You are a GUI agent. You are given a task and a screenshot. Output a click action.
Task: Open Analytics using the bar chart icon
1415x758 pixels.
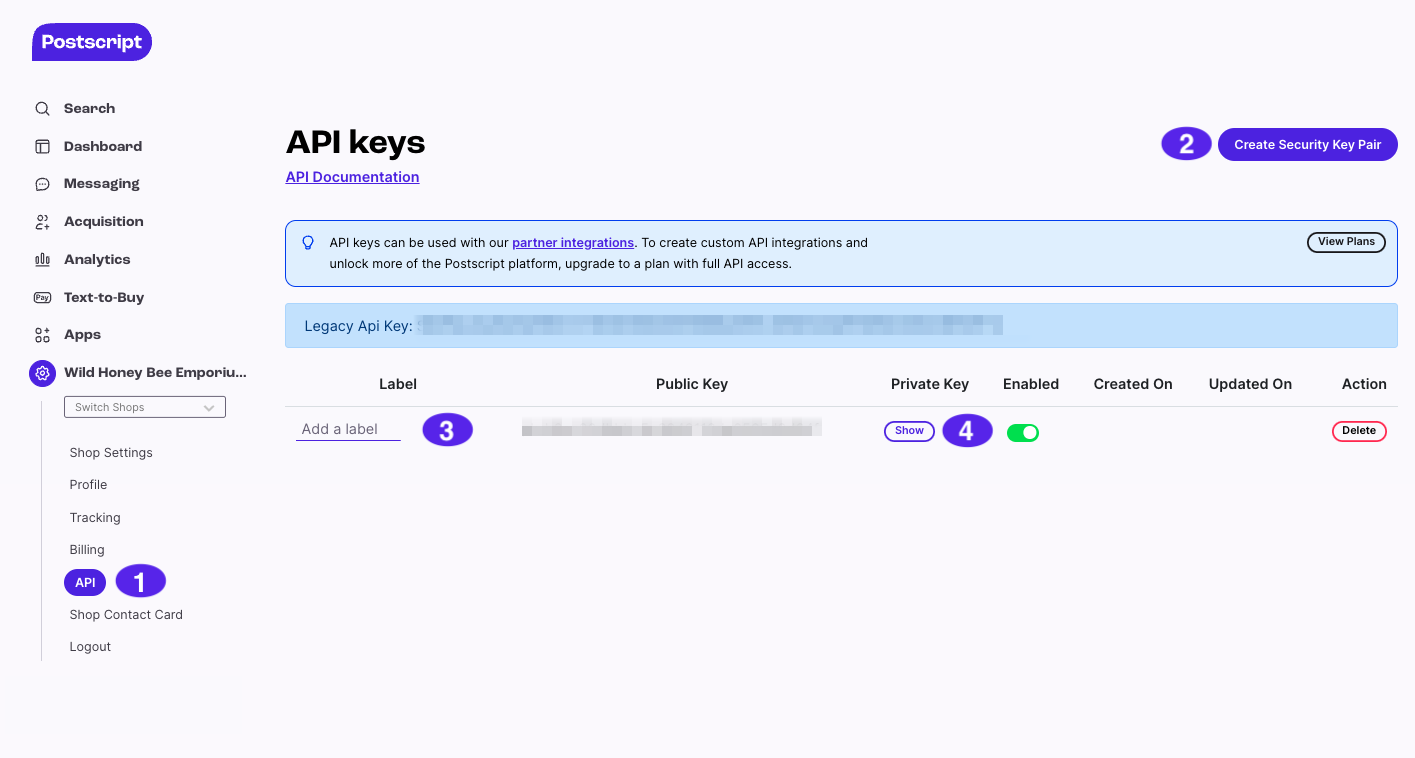tap(41, 259)
